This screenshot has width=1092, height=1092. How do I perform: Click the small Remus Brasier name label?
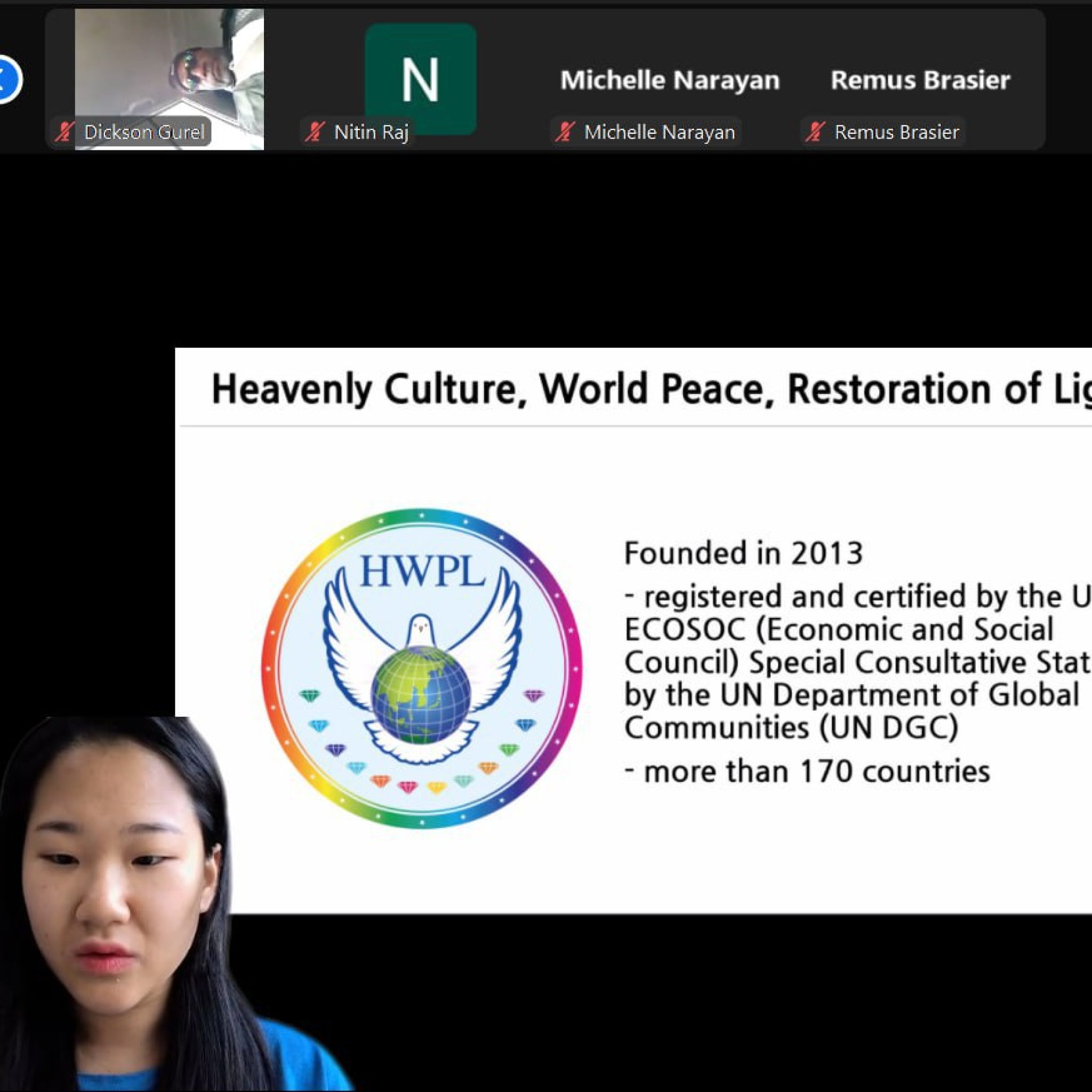coord(896,132)
